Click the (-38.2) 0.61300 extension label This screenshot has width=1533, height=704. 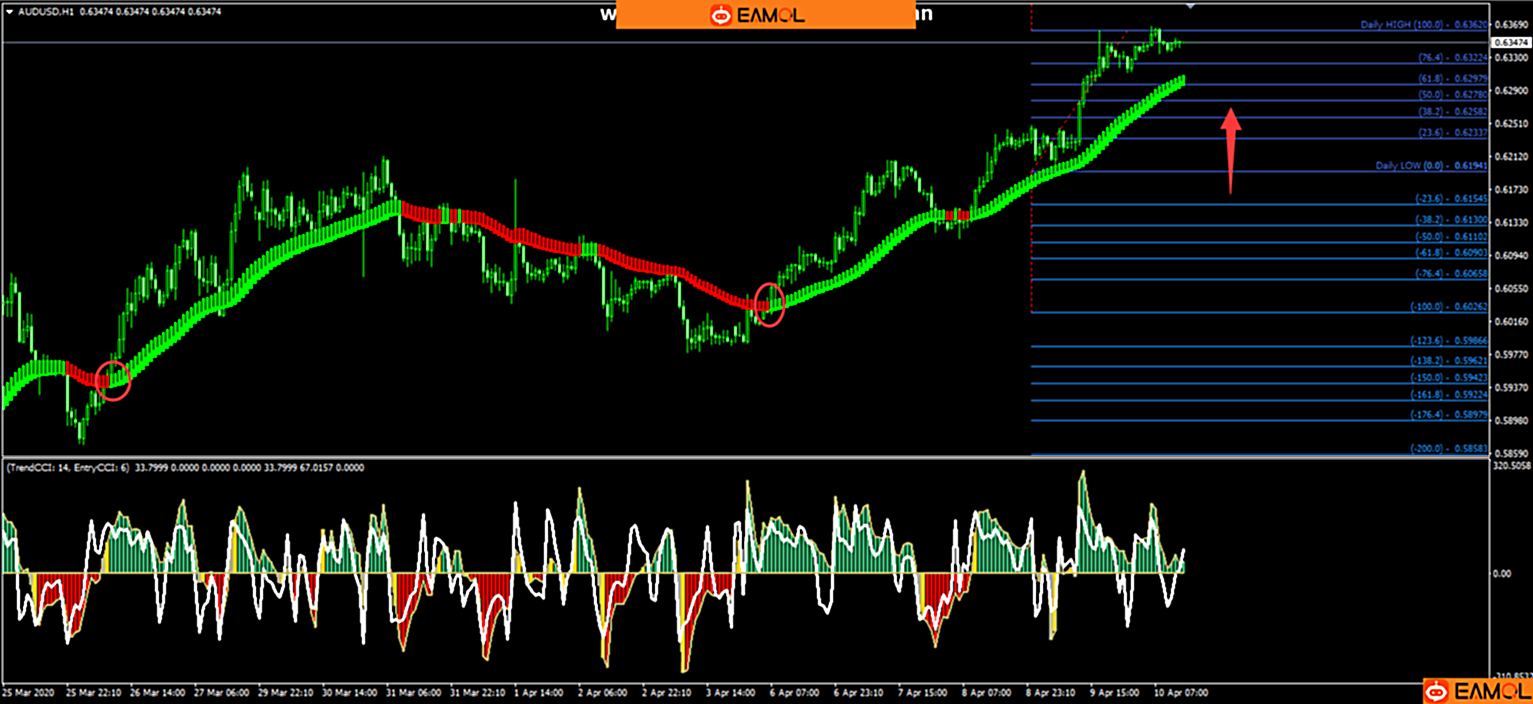(1452, 219)
